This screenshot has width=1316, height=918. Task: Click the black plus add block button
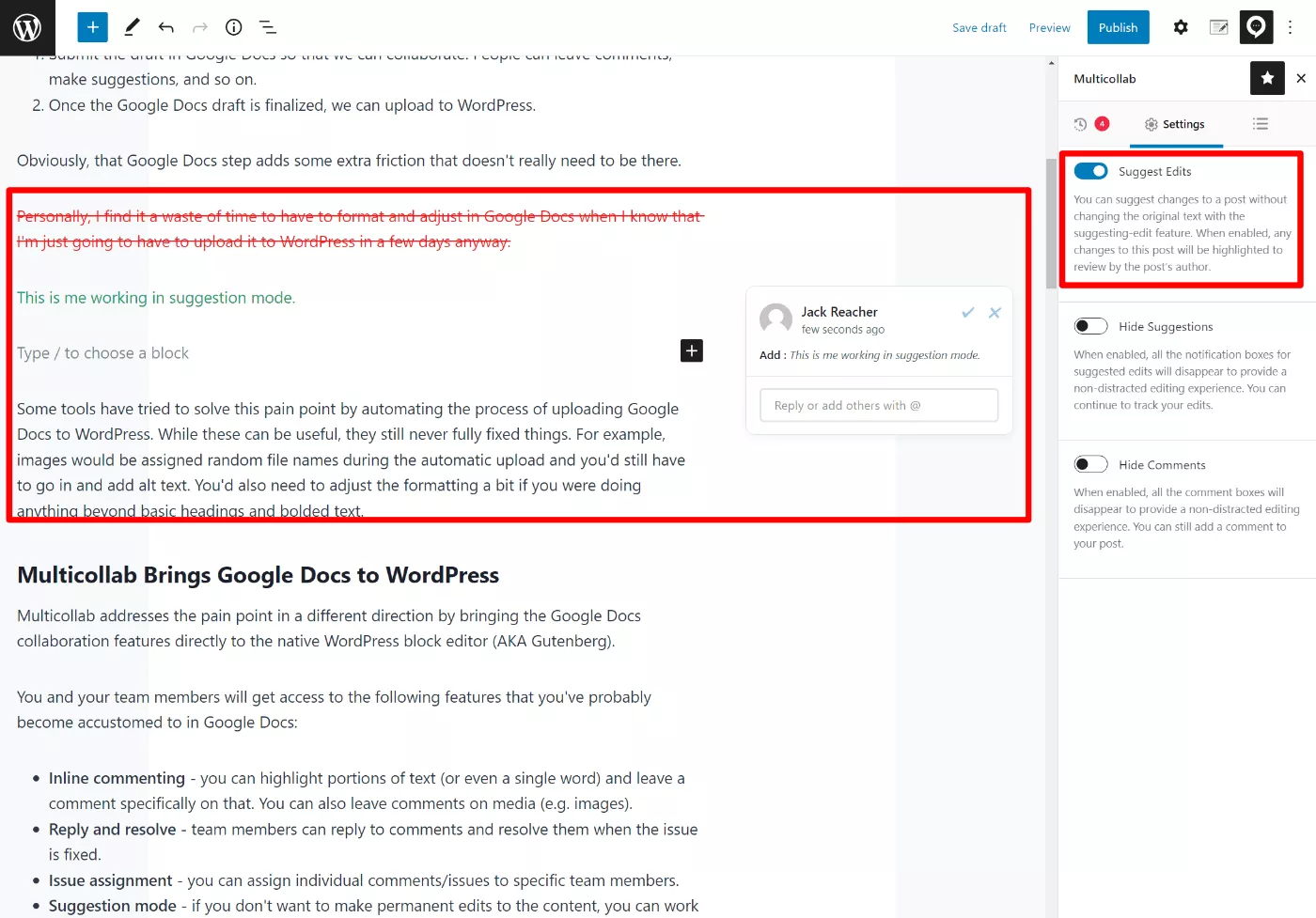pos(692,350)
